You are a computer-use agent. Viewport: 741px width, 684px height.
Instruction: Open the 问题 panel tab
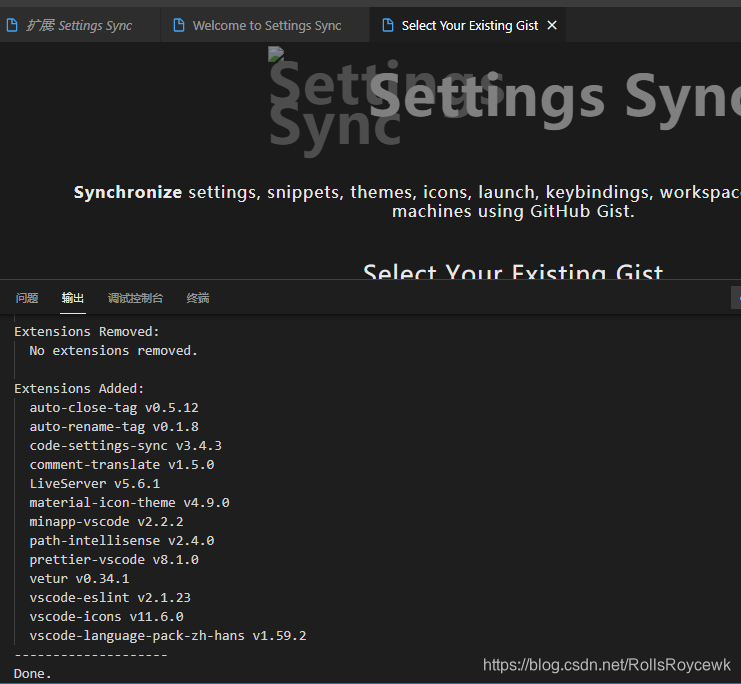[27, 298]
